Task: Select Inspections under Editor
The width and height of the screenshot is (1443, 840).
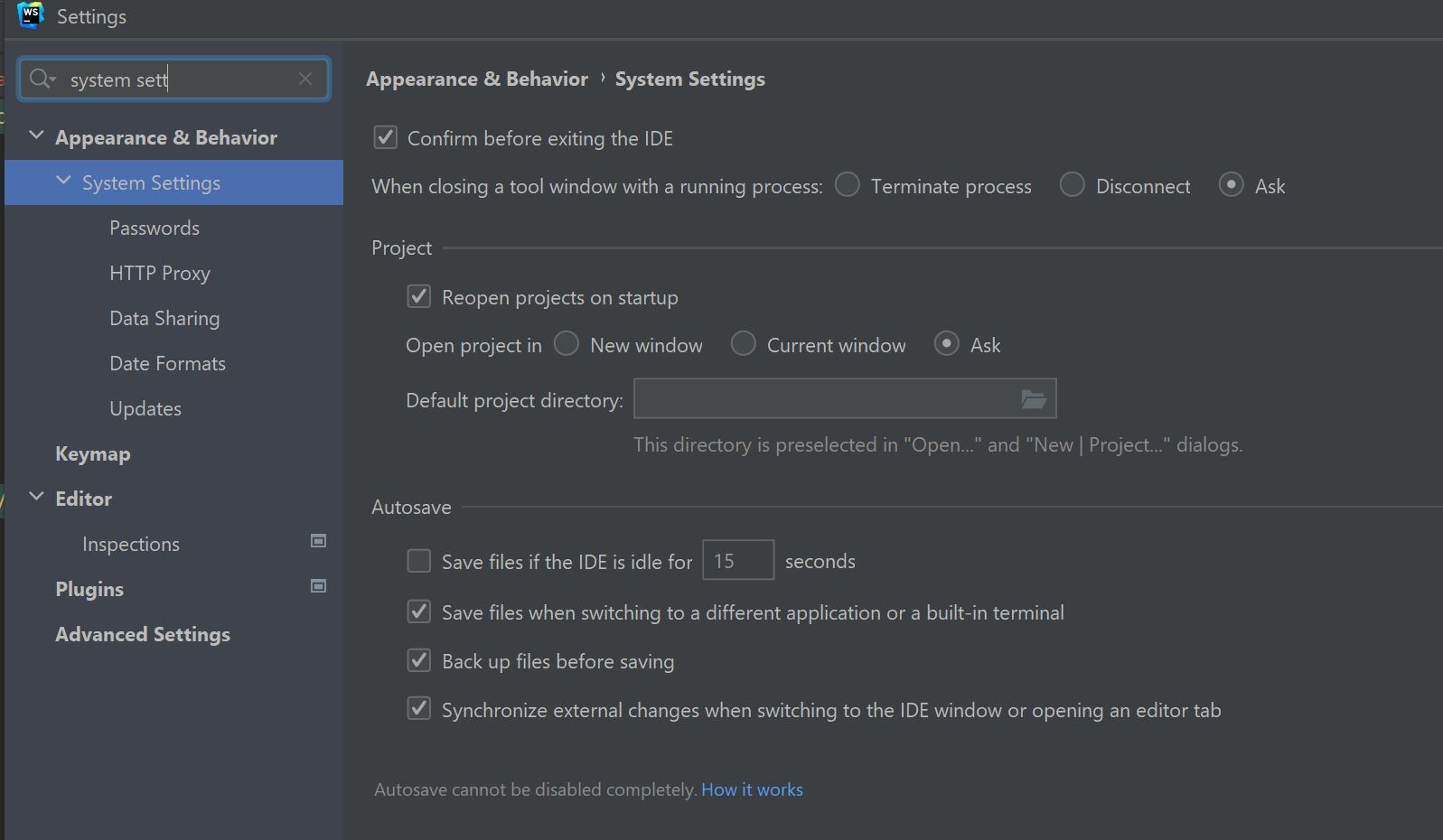Action: [131, 544]
